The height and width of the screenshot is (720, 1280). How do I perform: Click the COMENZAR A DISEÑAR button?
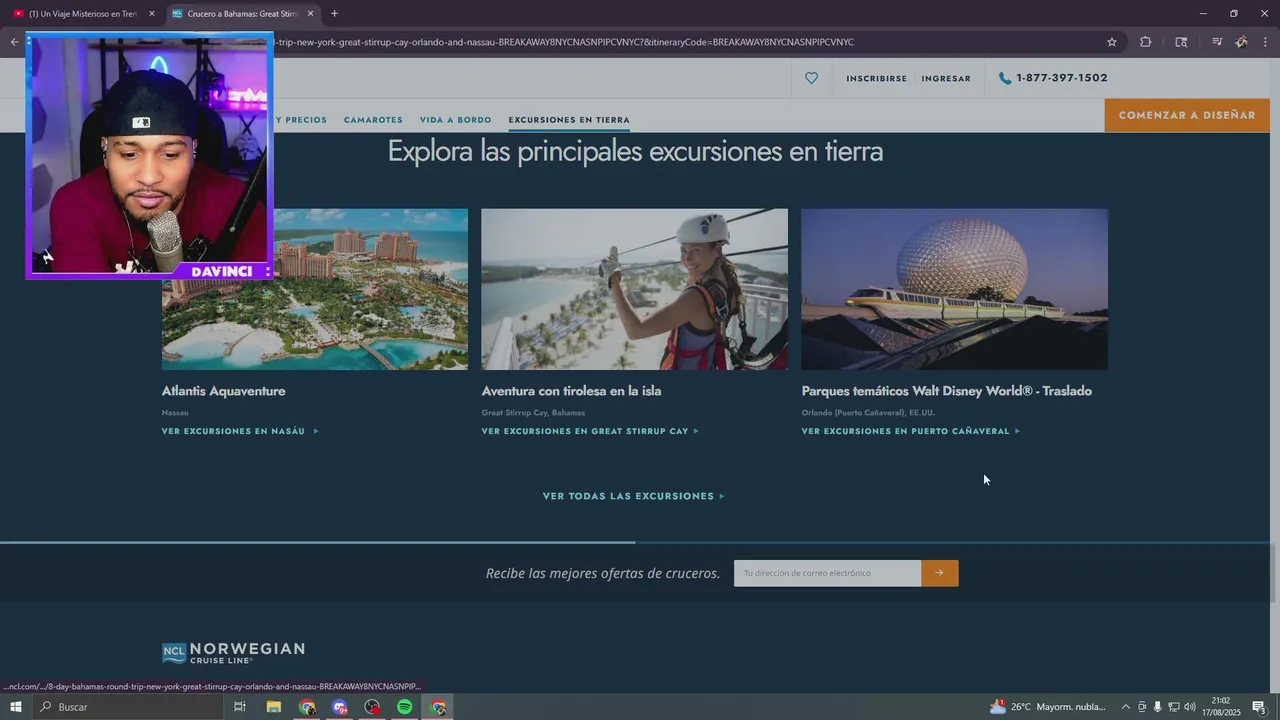tap(1187, 115)
